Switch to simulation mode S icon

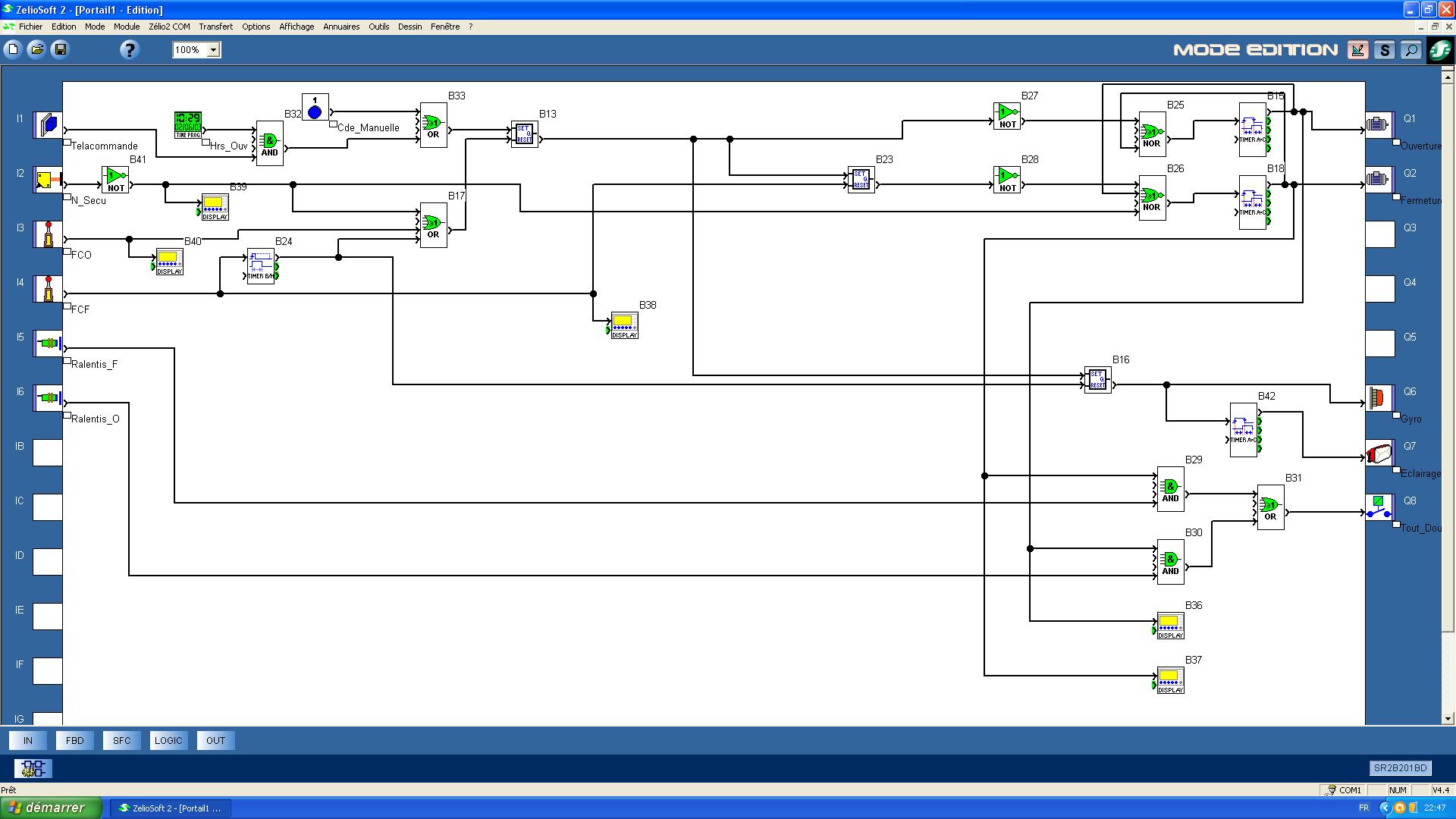(1384, 50)
